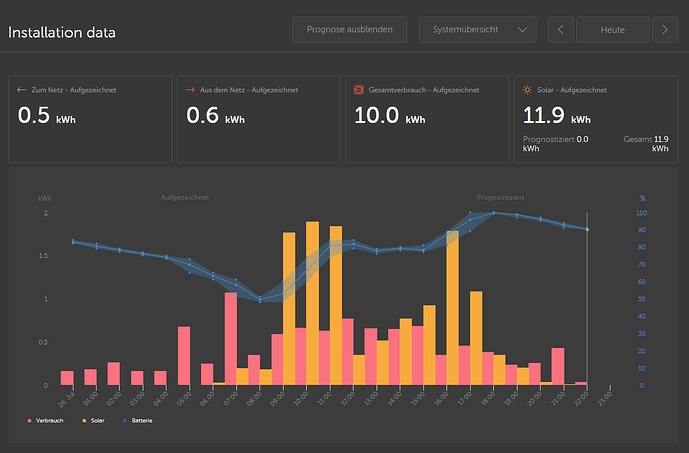Click the Aufgezeichnet label above the chart

pos(185,197)
